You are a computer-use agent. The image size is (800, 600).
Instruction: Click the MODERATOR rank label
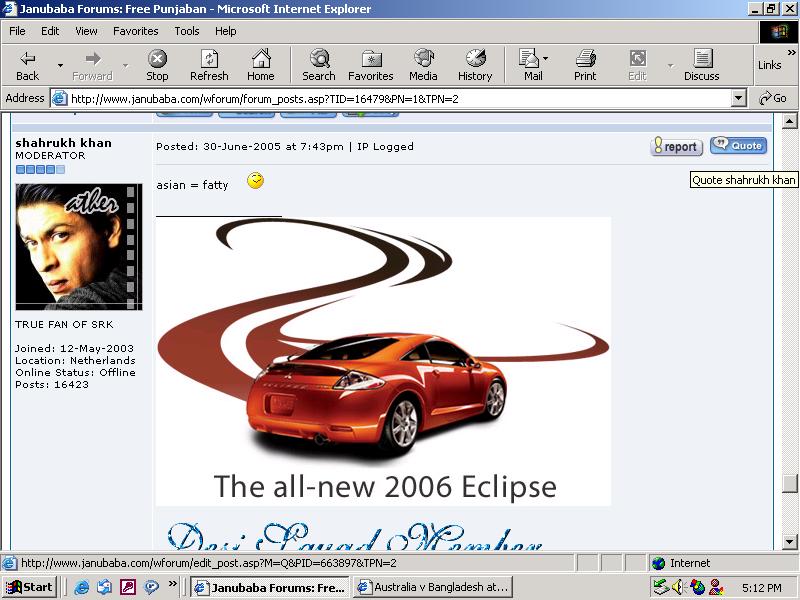[50, 156]
